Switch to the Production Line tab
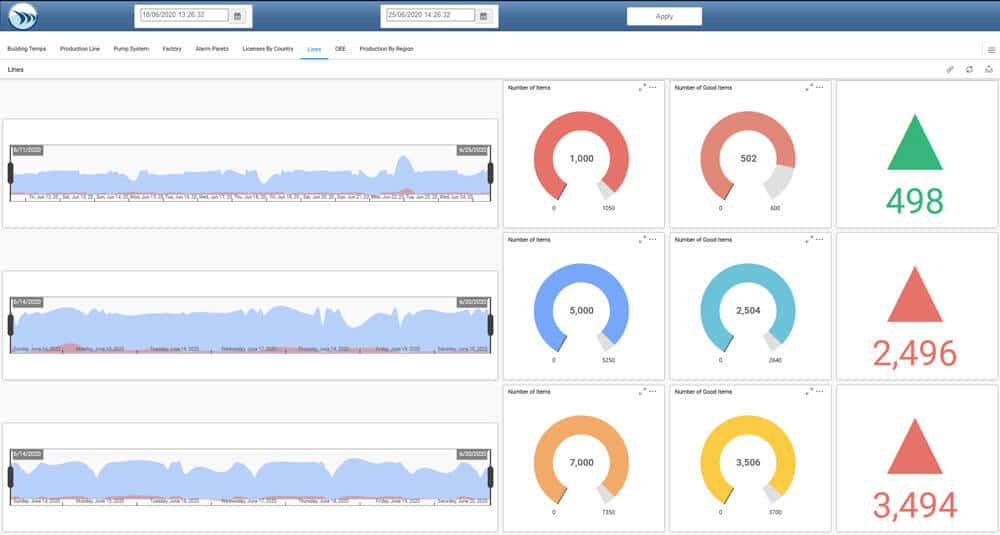Screen dimensions: 1000x535 pyautogui.click(x=80, y=48)
